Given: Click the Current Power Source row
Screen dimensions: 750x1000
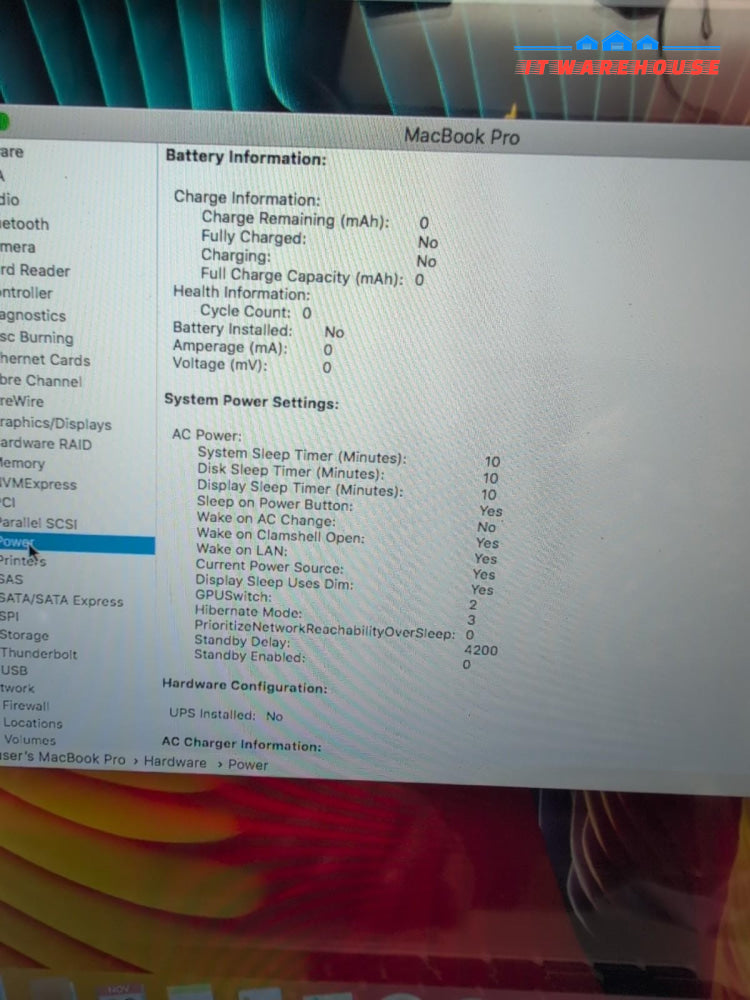Looking at the screenshot, I should (345, 570).
